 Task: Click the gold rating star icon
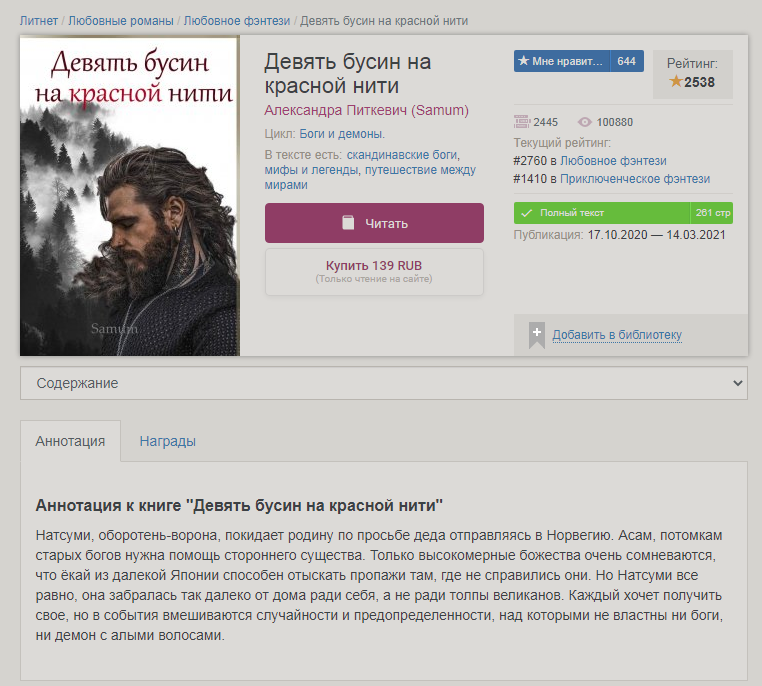pos(676,81)
